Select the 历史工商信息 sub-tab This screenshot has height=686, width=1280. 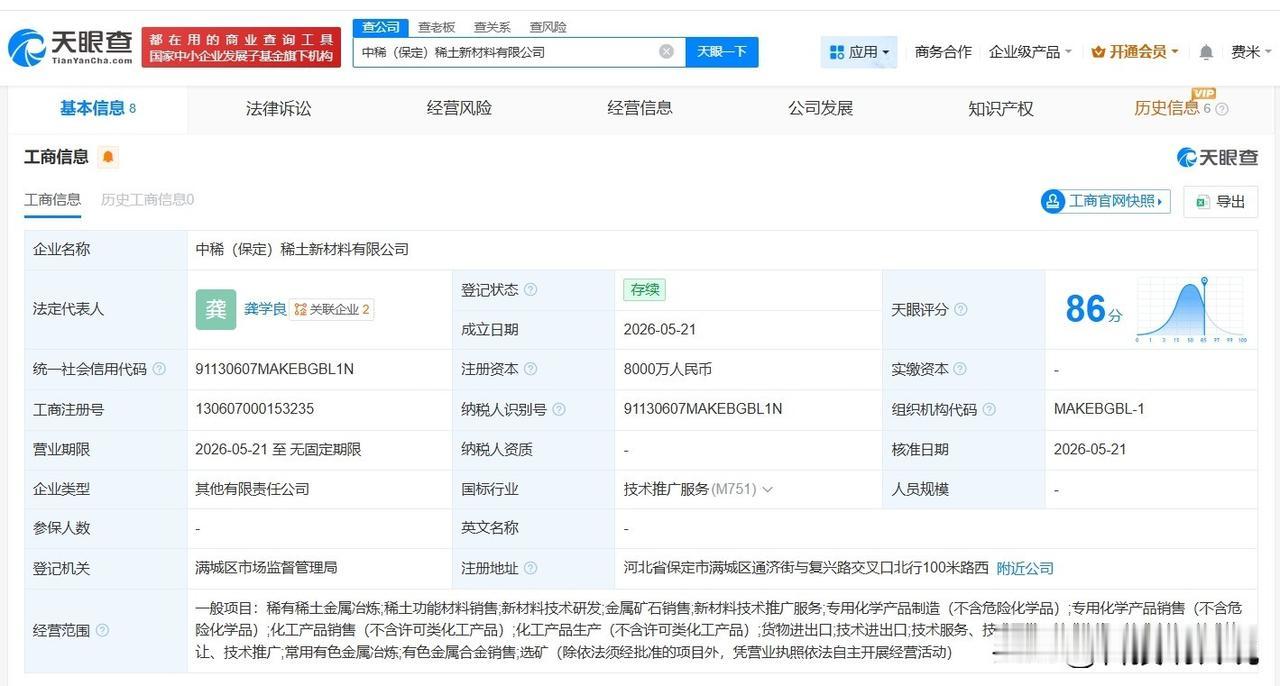point(147,199)
